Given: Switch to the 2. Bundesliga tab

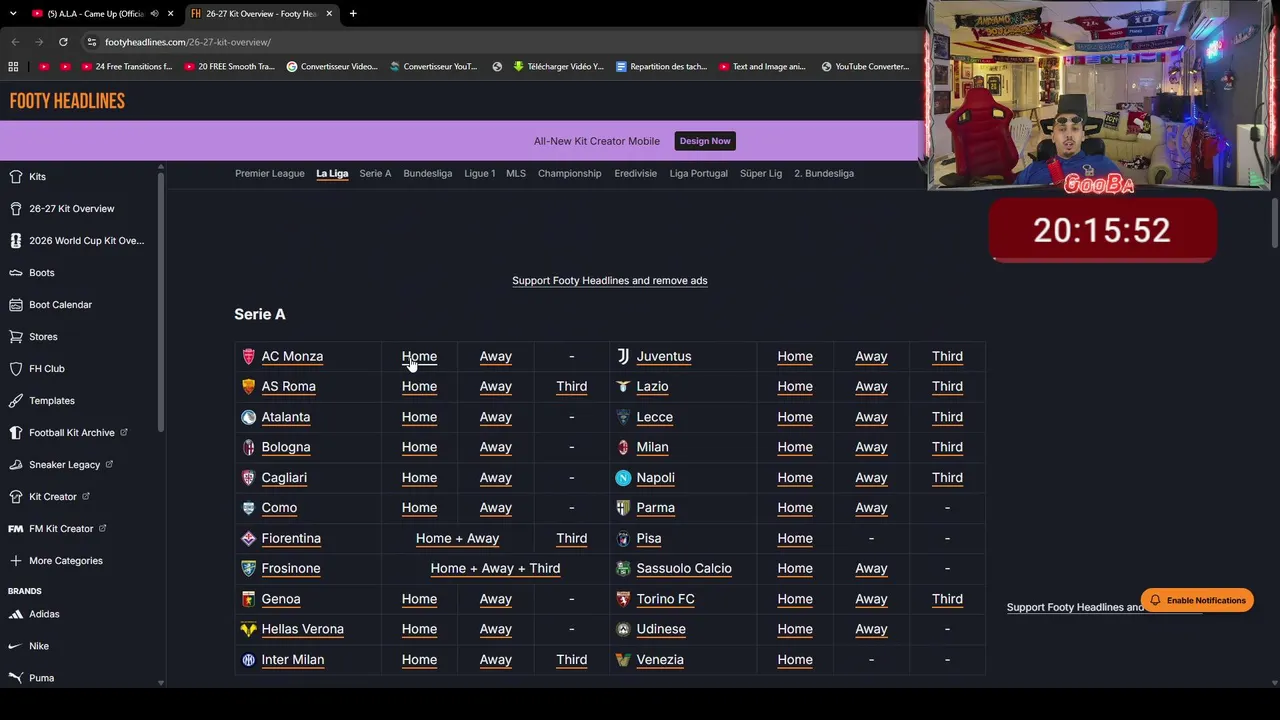Looking at the screenshot, I should click(824, 174).
